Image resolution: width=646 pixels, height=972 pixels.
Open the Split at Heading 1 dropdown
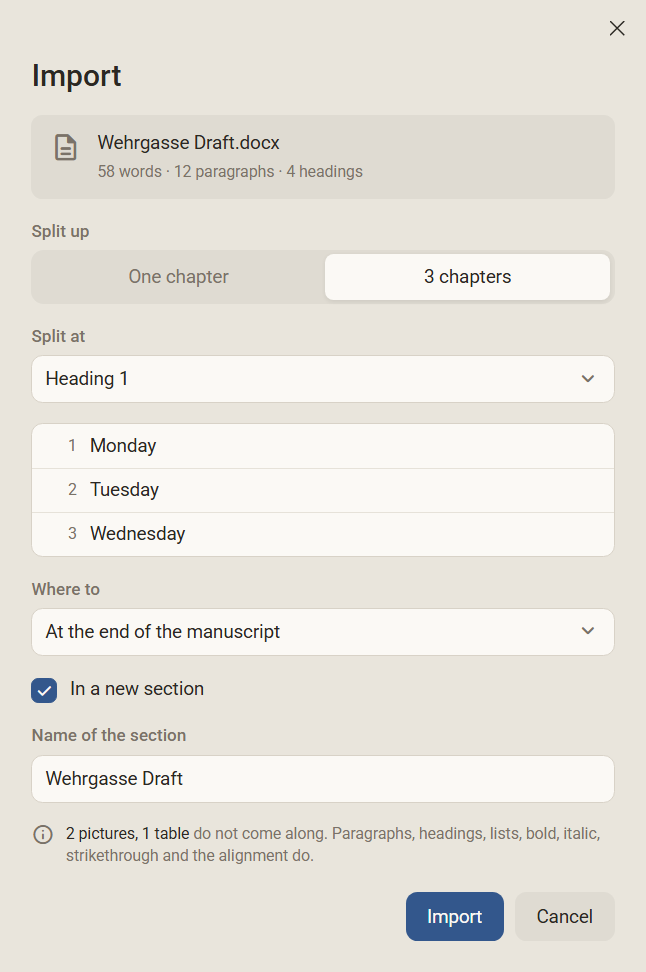[323, 379]
